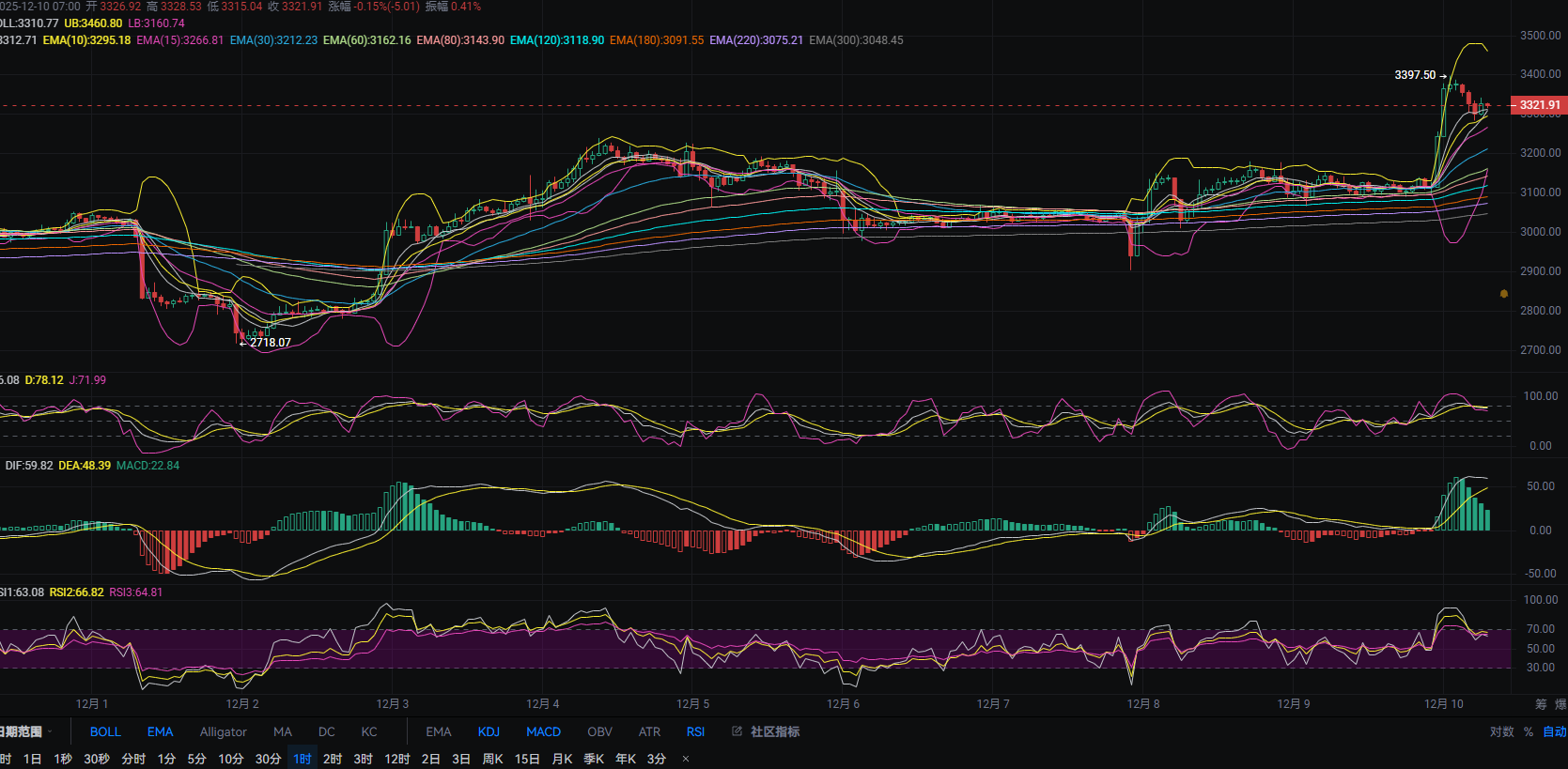1568x769 pixels.
Task: Expand the 日期范围 date range dropdown
Action: coord(24,731)
